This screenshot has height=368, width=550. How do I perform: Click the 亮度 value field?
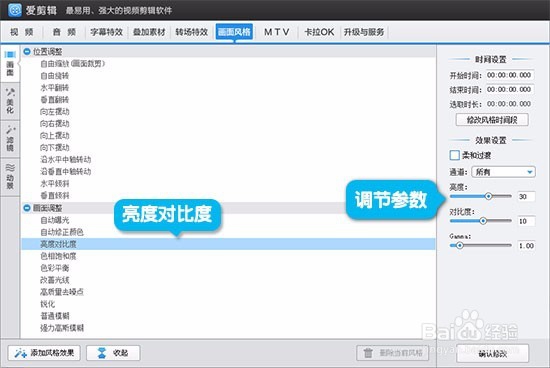(x=526, y=196)
